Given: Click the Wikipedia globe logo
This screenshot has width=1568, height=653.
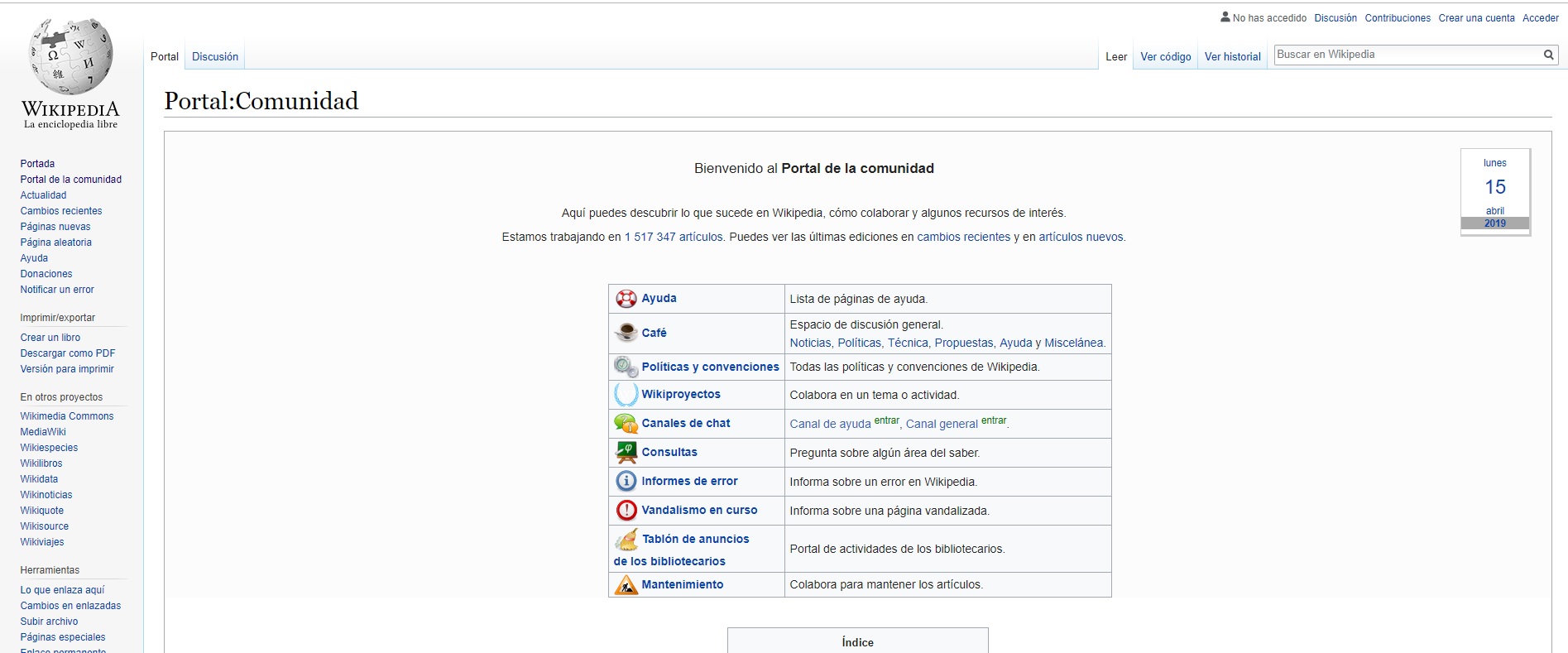Looking at the screenshot, I should coord(71,57).
